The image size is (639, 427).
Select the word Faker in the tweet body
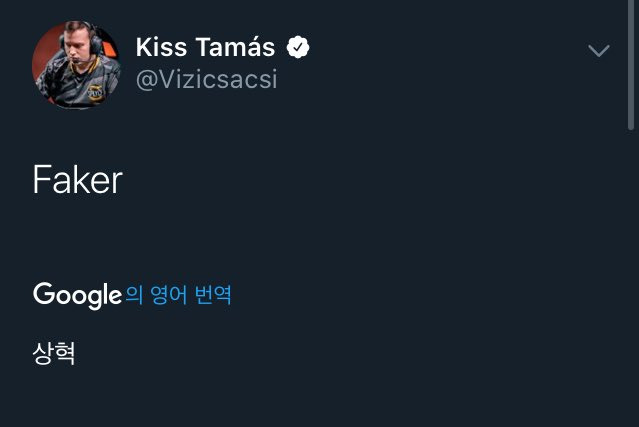coord(77,180)
